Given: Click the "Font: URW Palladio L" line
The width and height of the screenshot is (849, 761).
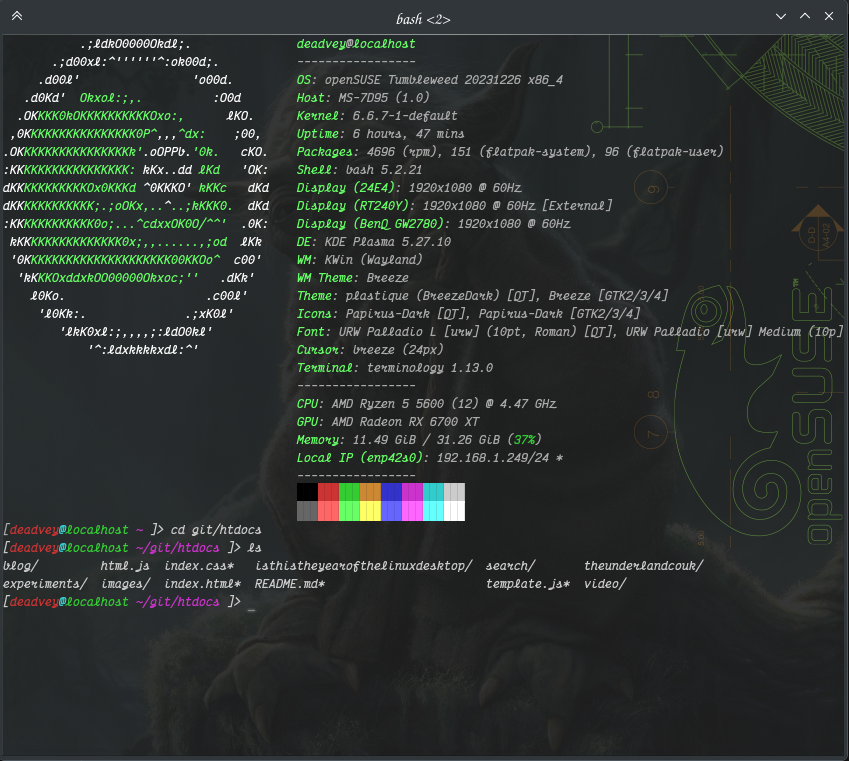Looking at the screenshot, I should click(570, 331).
